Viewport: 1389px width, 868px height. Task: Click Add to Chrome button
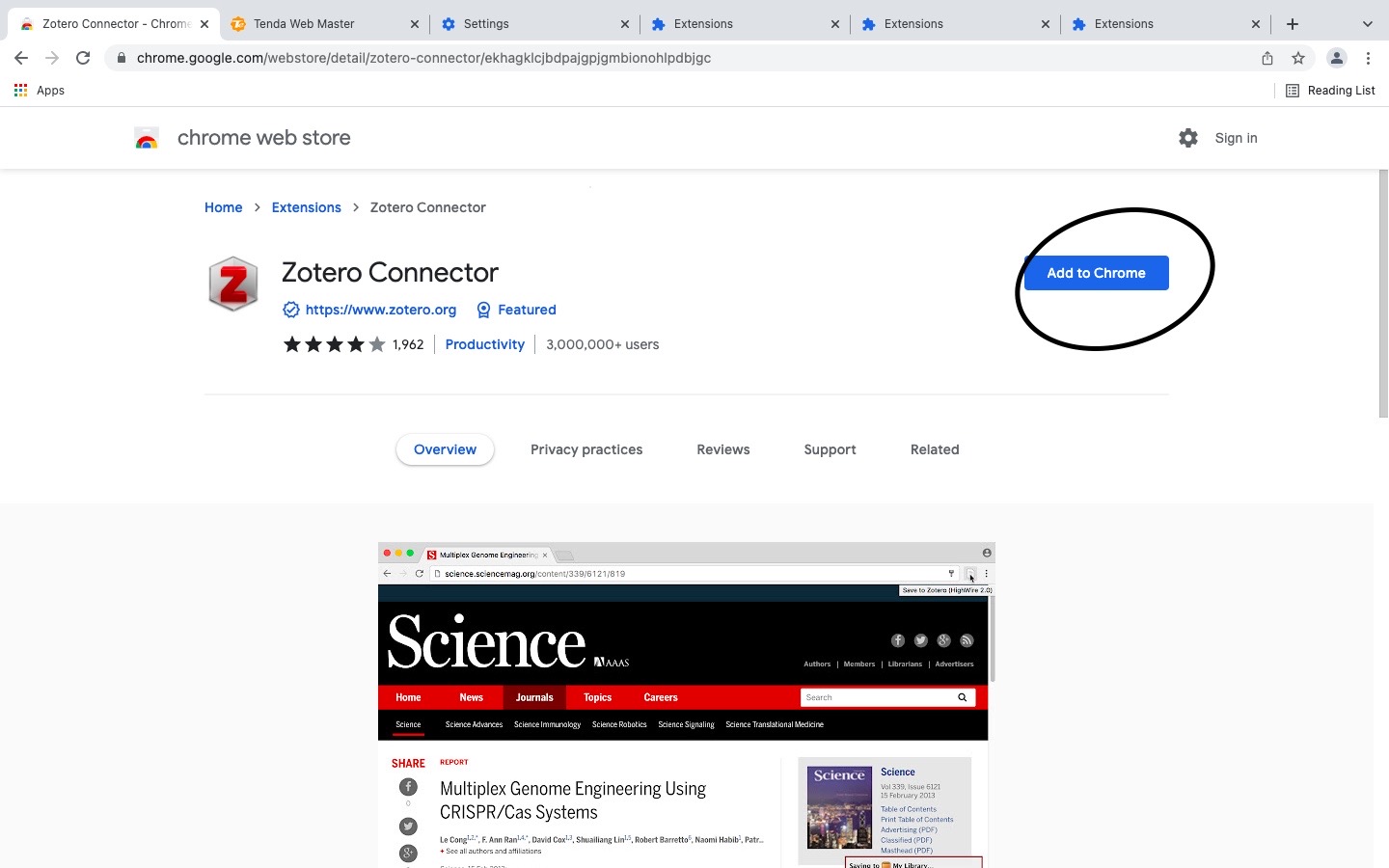pyautogui.click(x=1096, y=273)
